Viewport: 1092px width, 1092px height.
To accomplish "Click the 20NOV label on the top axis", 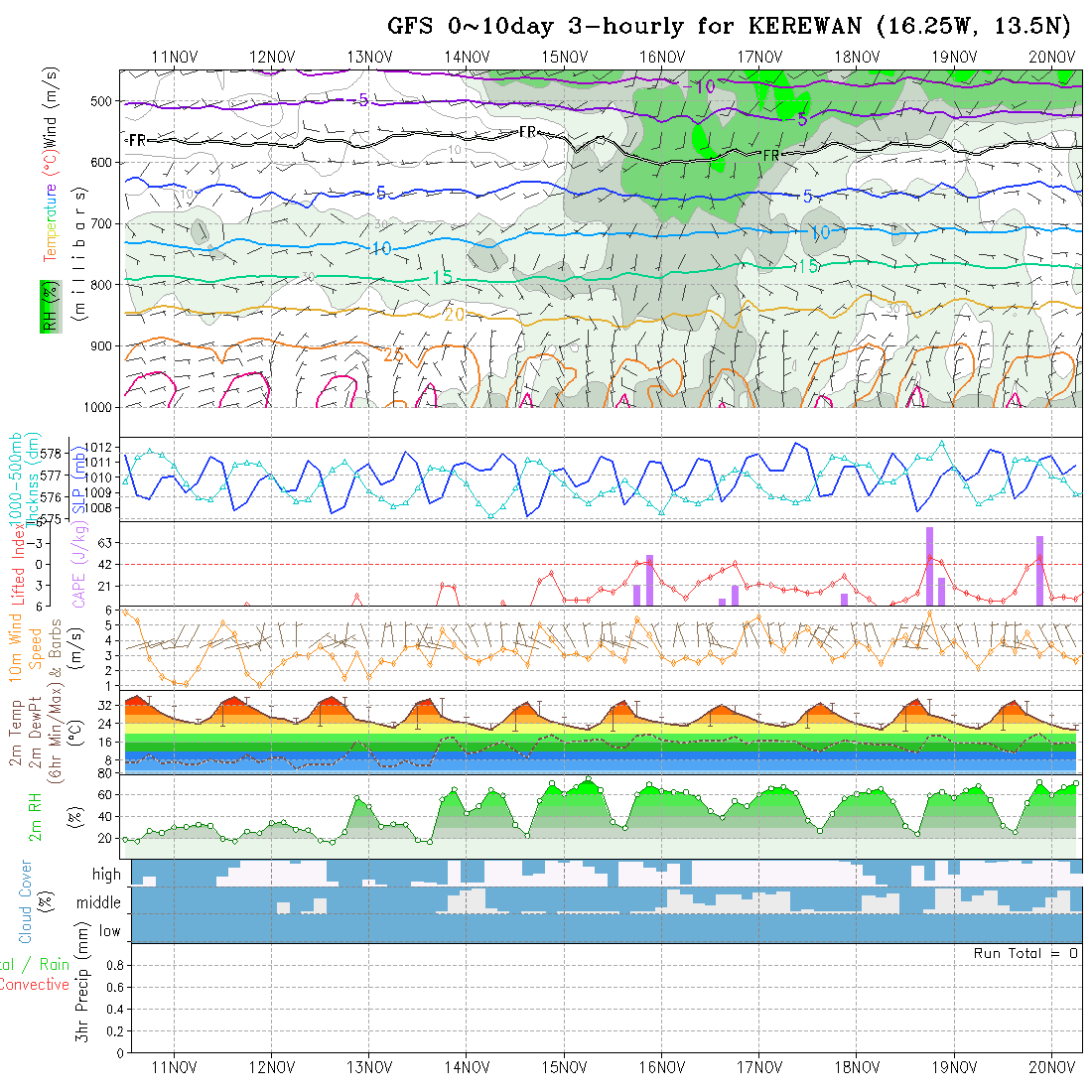I will [x=1050, y=57].
